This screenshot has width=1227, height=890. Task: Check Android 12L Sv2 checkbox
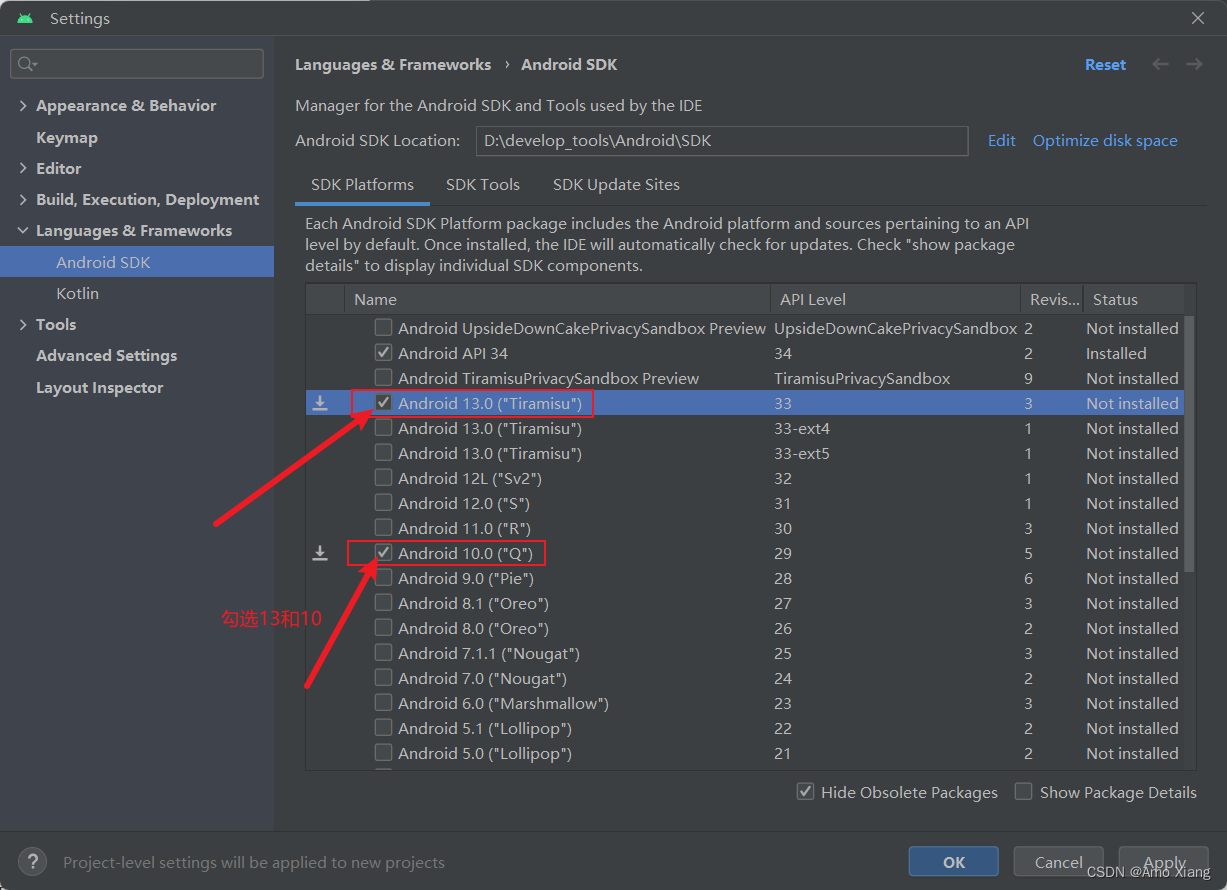click(383, 478)
